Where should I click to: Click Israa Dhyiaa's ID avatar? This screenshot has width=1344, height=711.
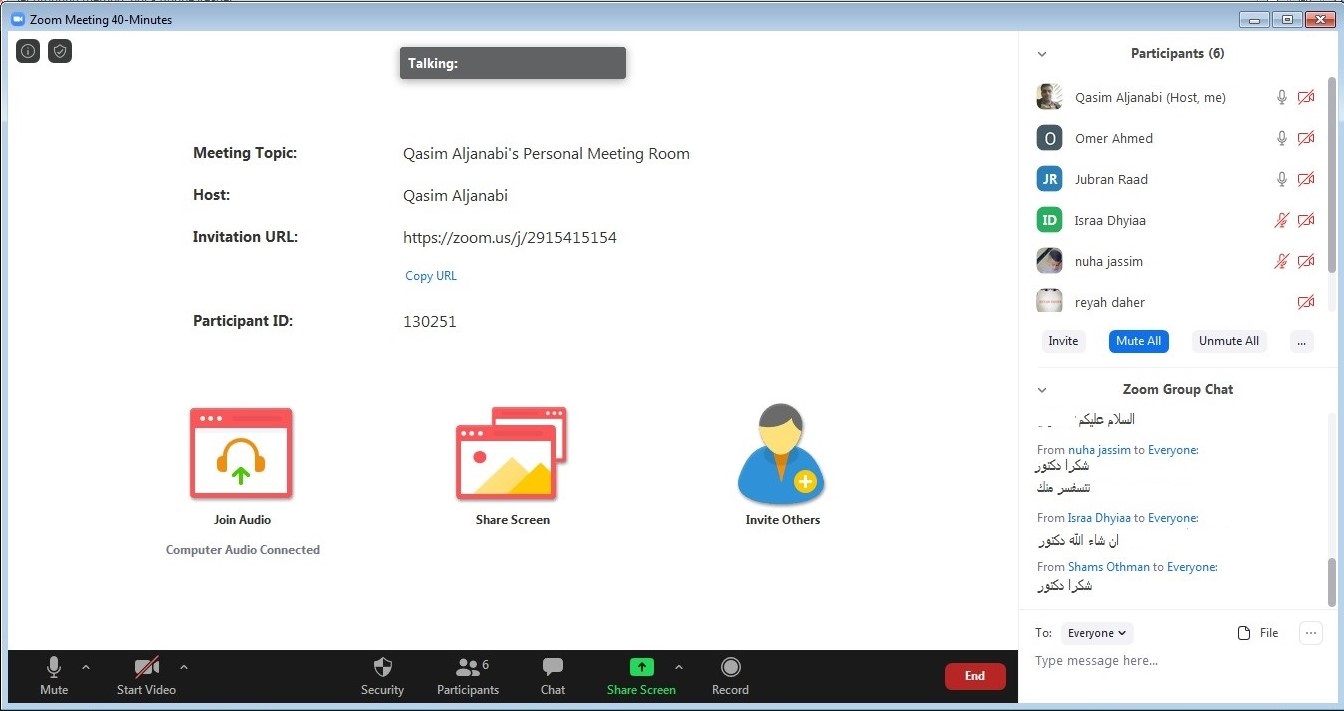[1049, 220]
